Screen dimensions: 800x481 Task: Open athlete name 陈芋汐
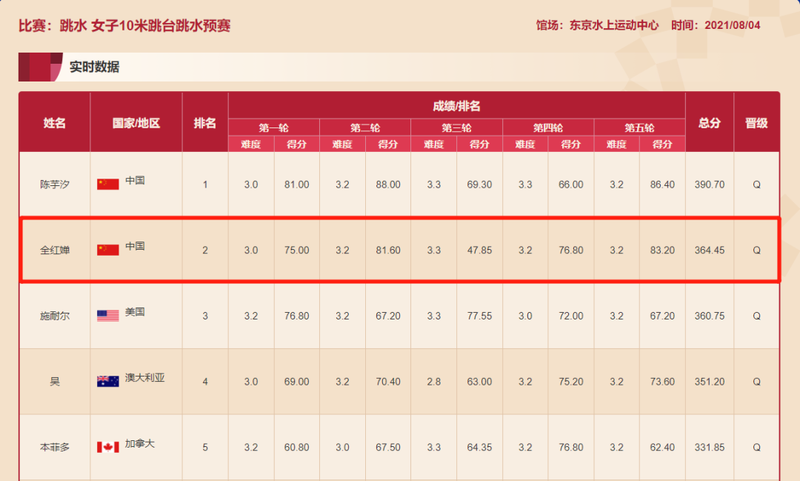click(54, 184)
